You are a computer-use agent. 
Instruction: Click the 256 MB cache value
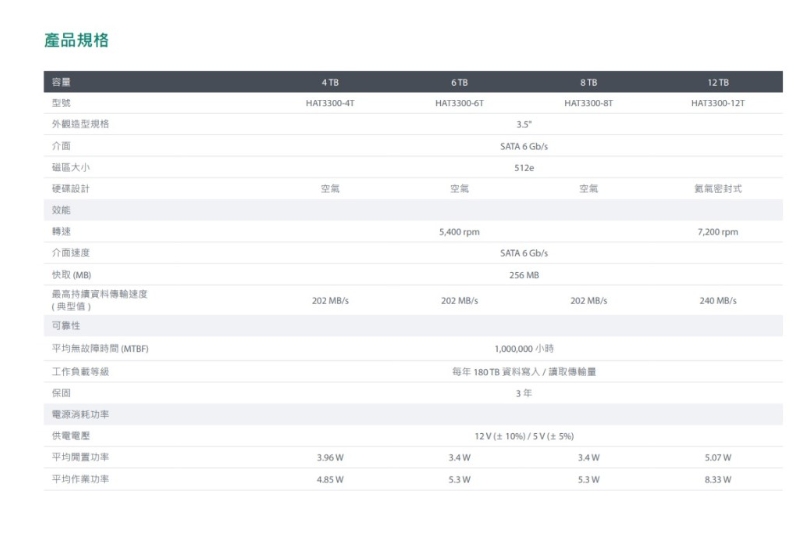[x=524, y=275]
